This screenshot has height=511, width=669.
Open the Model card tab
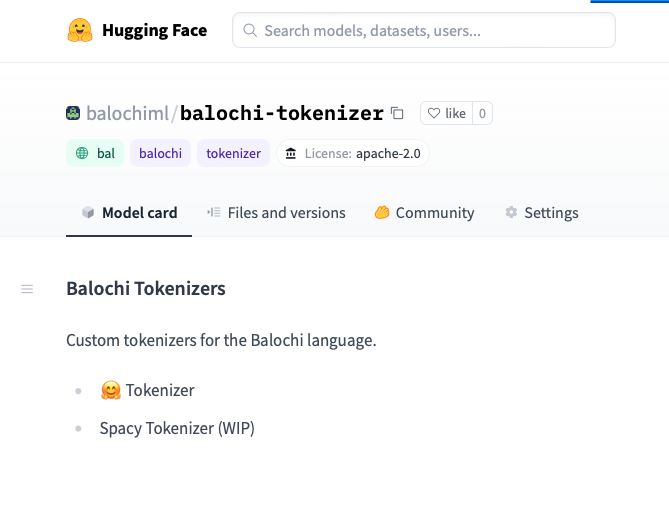[129, 213]
